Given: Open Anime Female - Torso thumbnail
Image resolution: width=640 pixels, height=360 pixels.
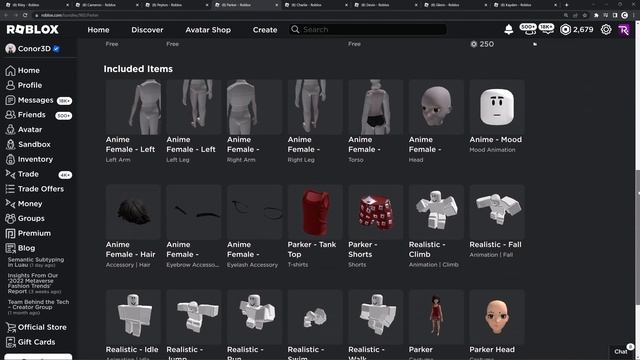Looking at the screenshot, I should click(376, 107).
